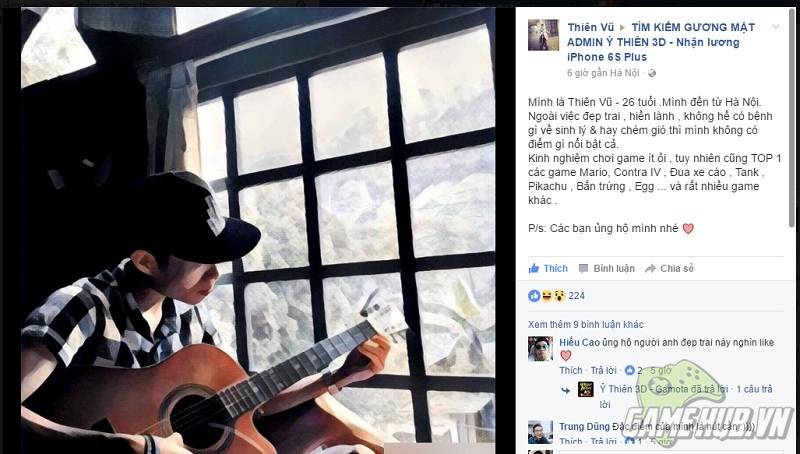Image resolution: width=800 pixels, height=454 pixels.
Task: Click the Thích thumbs-up icon under the post
Action: pos(534,268)
